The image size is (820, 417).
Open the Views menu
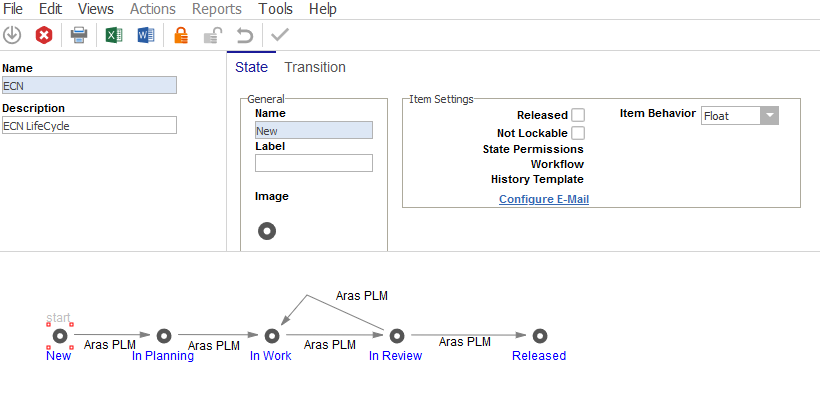(x=96, y=9)
